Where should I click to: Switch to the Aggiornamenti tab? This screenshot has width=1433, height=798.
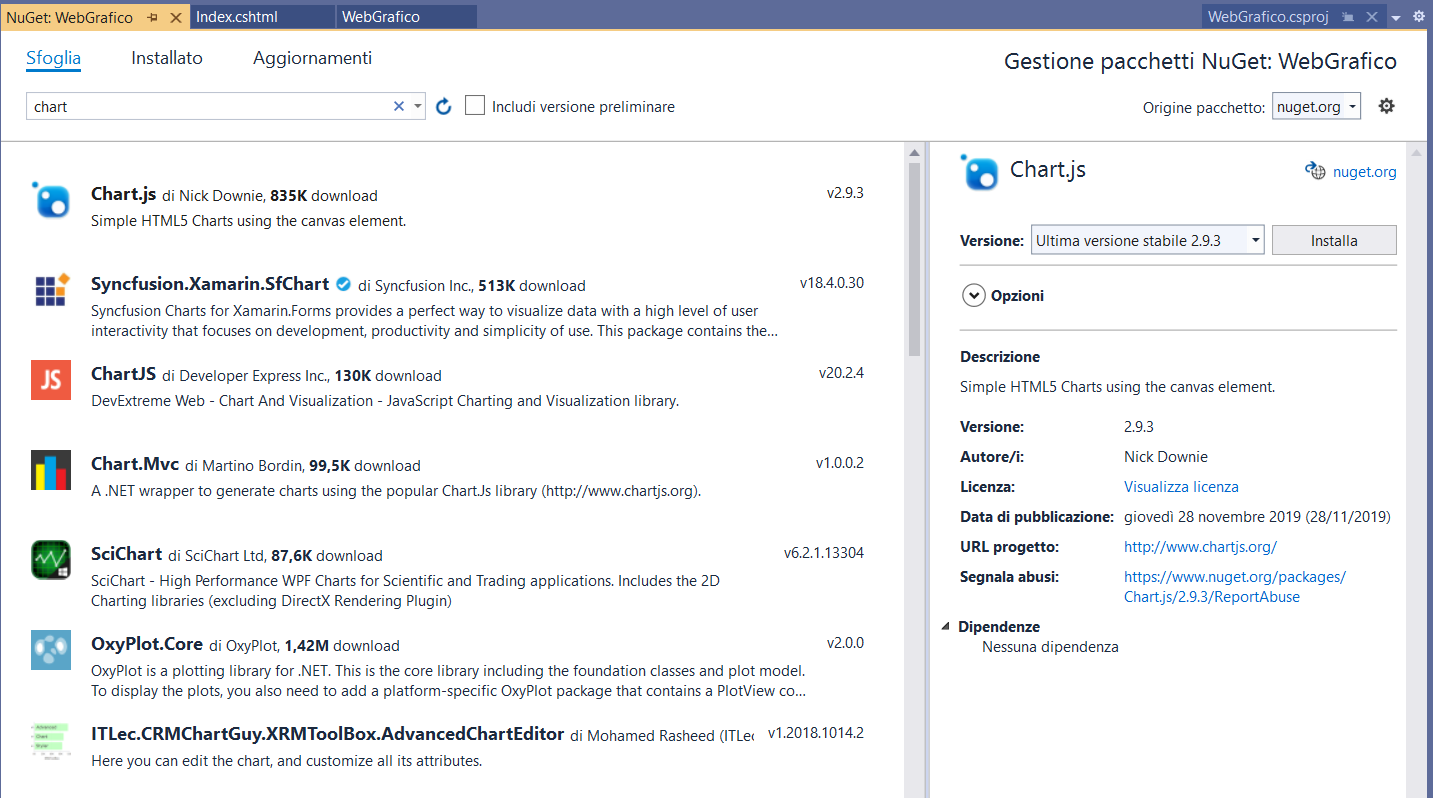click(x=313, y=58)
